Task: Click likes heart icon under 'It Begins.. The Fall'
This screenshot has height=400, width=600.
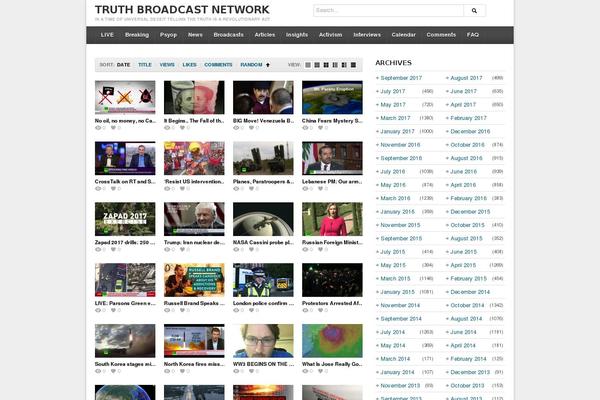Action: click(183, 128)
